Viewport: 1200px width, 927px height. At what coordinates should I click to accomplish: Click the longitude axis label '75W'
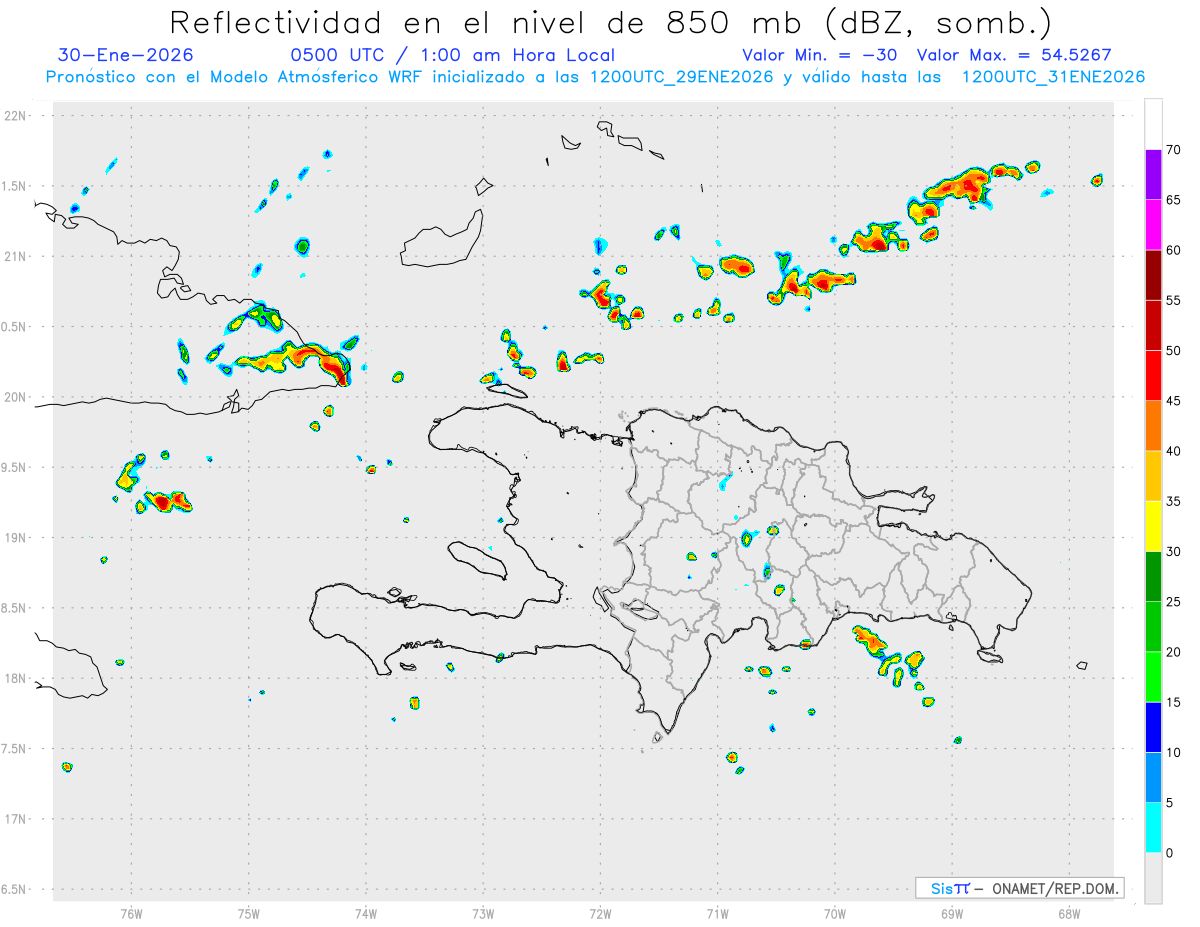click(x=249, y=913)
